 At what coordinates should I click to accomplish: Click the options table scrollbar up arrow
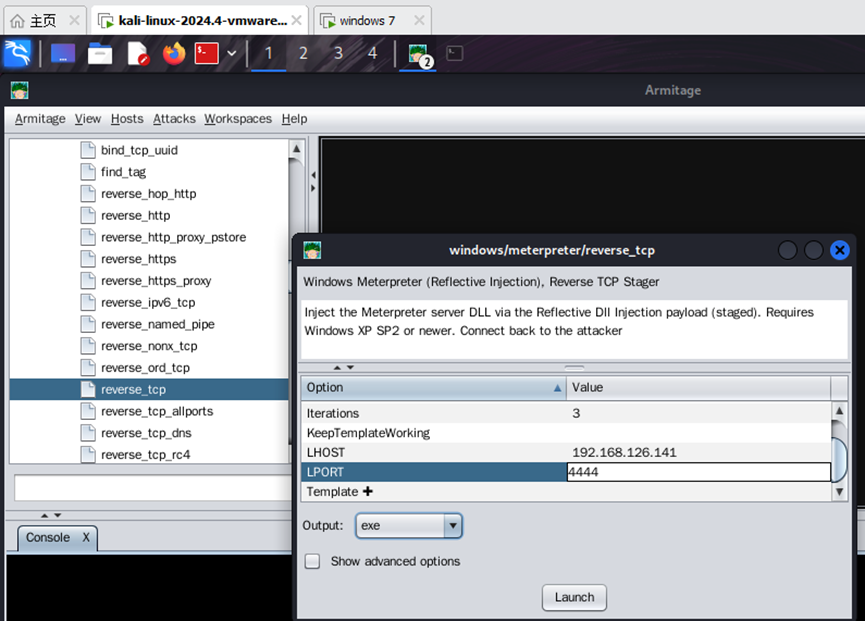coord(839,411)
